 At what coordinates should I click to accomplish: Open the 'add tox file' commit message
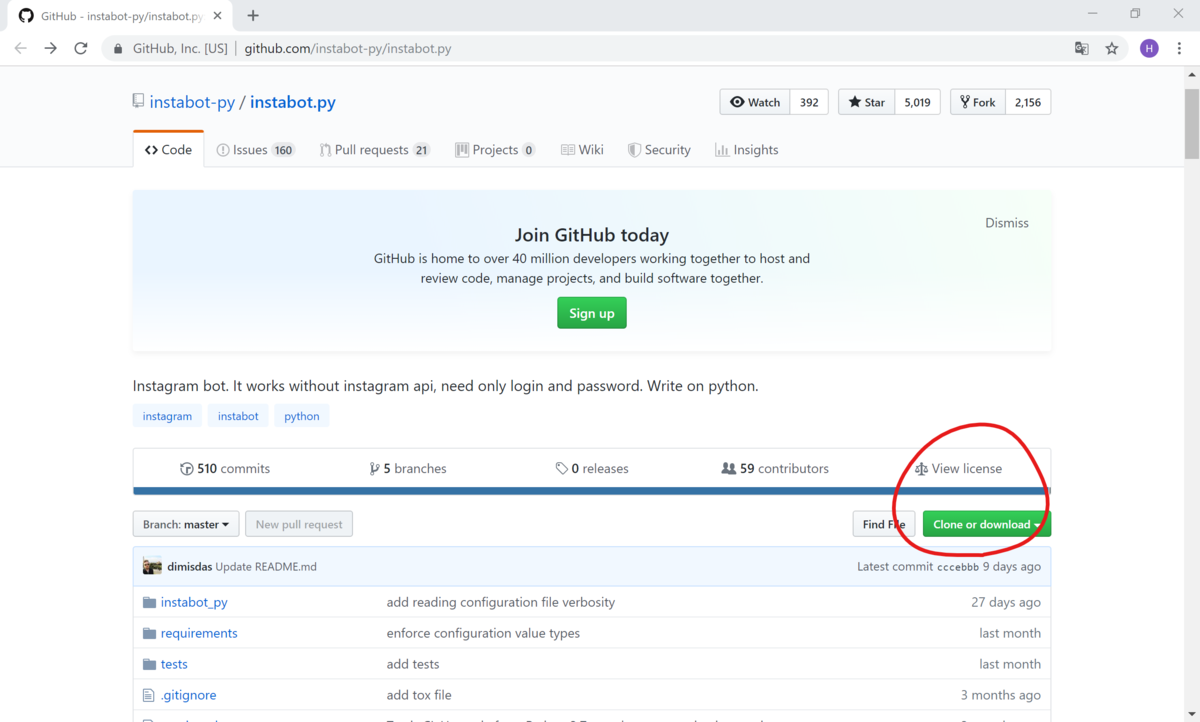tap(419, 695)
